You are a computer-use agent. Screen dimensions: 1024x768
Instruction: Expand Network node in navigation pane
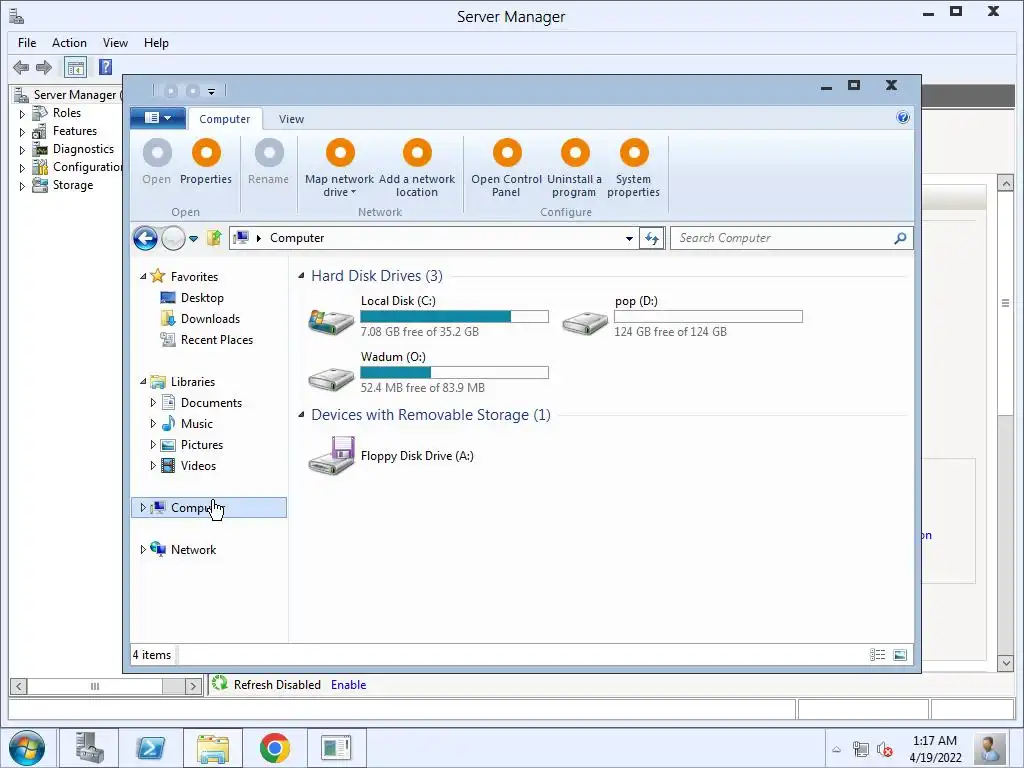[x=143, y=549]
